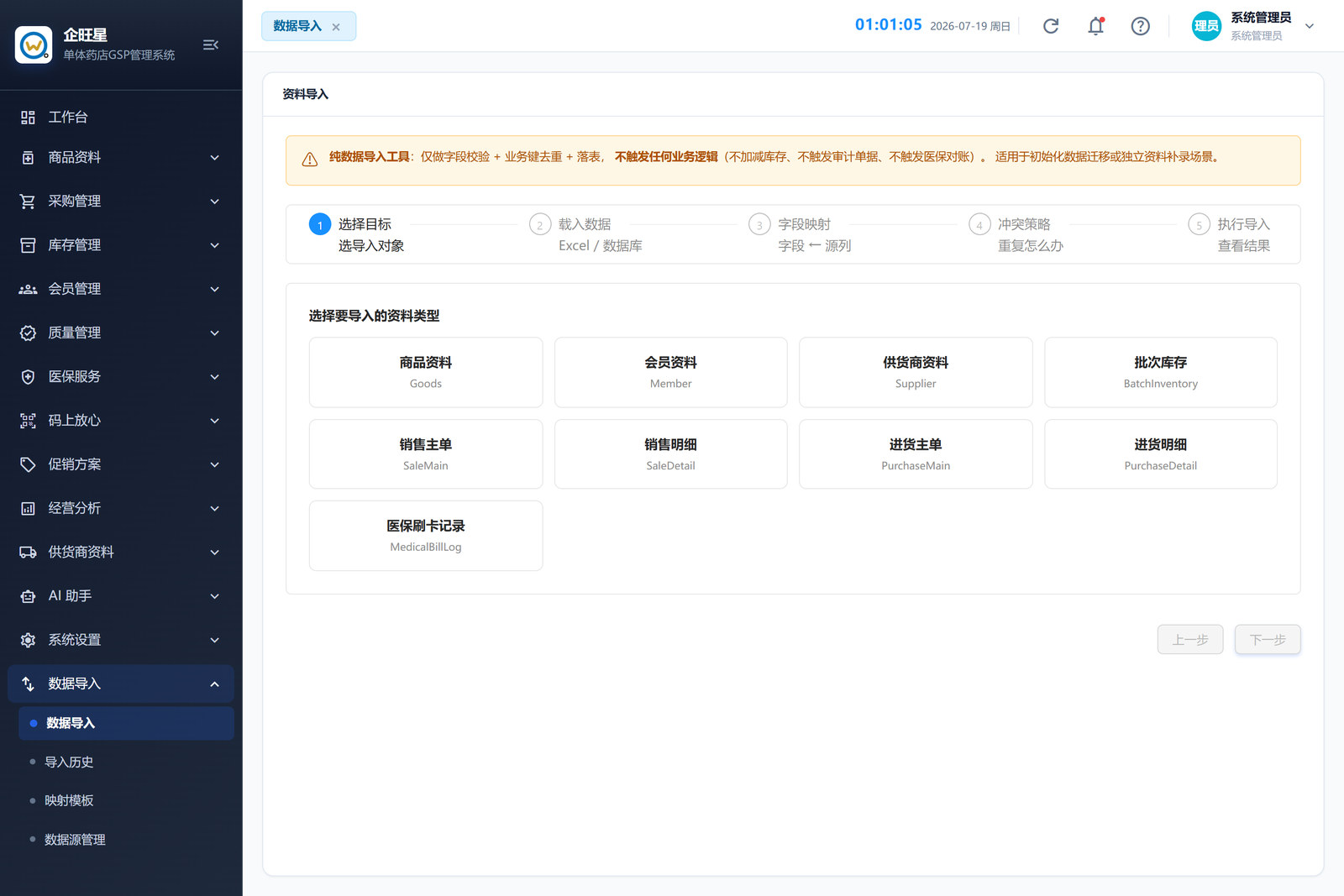Expand the 库存管理 menu chevron
Viewport: 1344px width, 896px height.
[215, 245]
